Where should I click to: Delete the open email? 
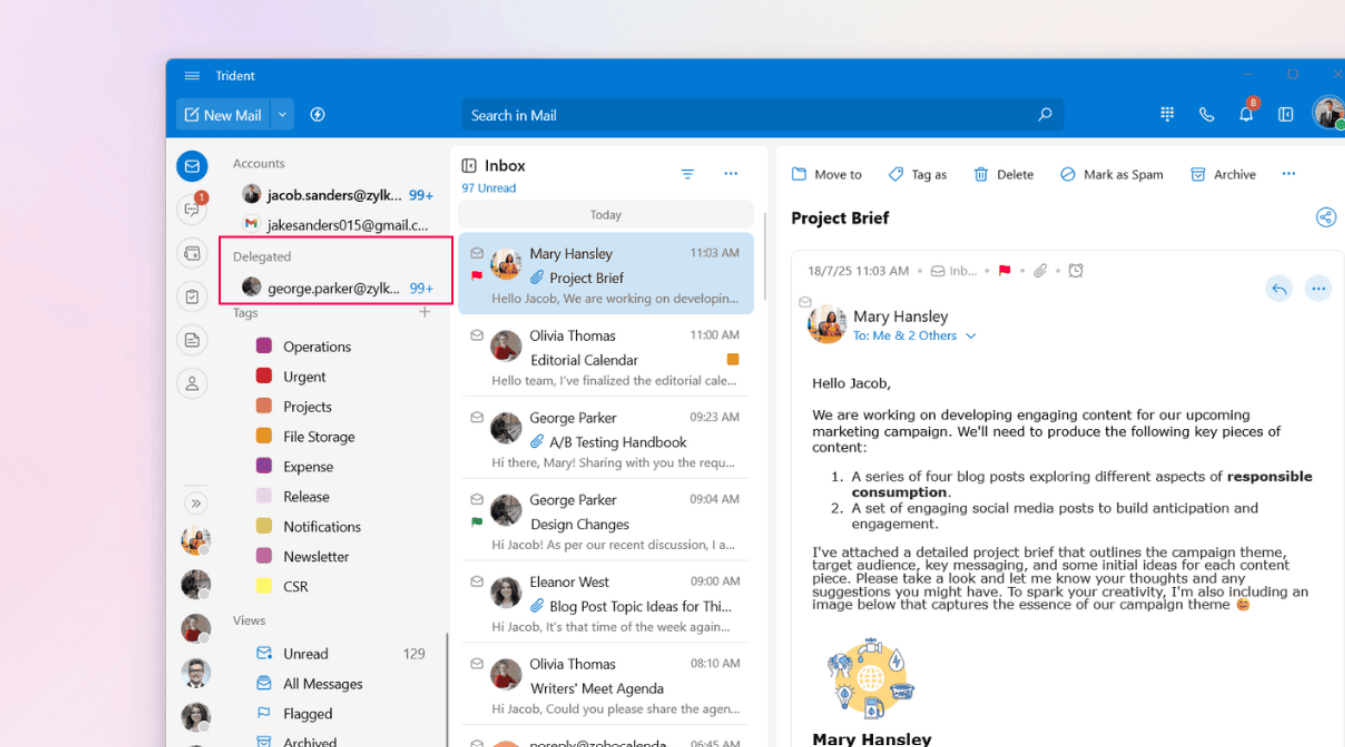click(x=1004, y=174)
